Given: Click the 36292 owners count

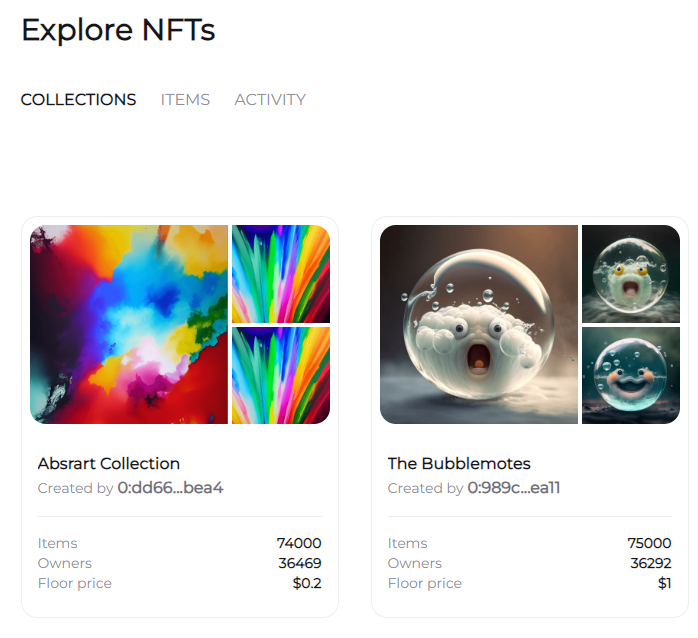Looking at the screenshot, I should pyautogui.click(x=650, y=563).
